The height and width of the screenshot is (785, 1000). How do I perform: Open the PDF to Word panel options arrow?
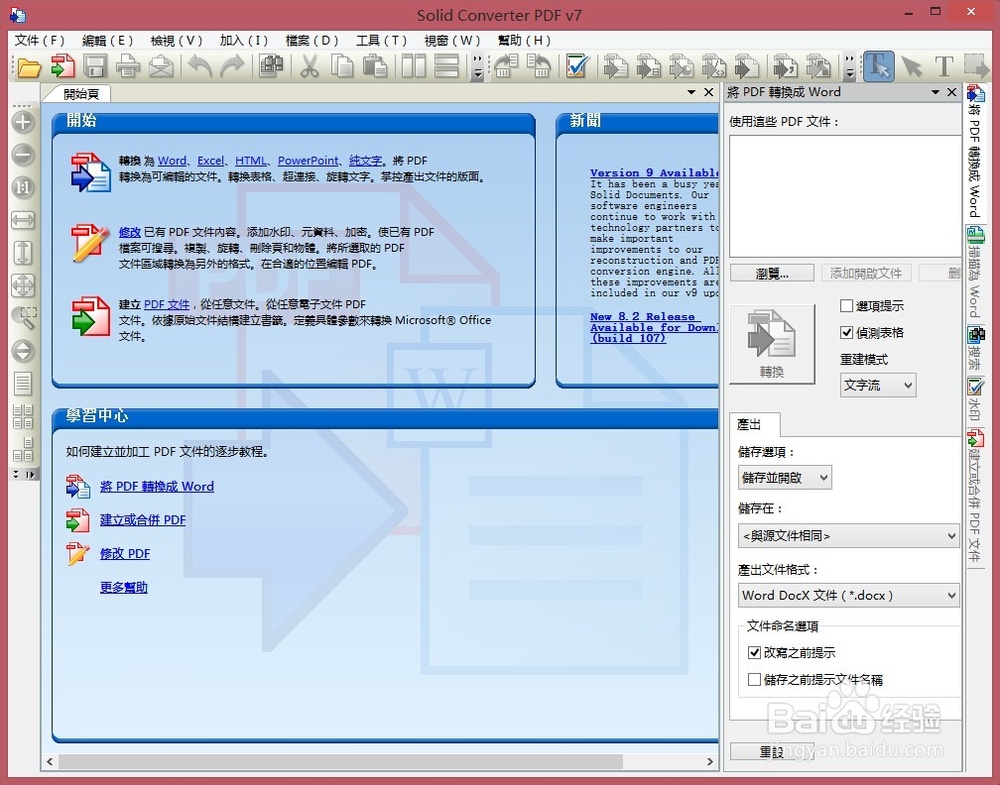point(936,92)
